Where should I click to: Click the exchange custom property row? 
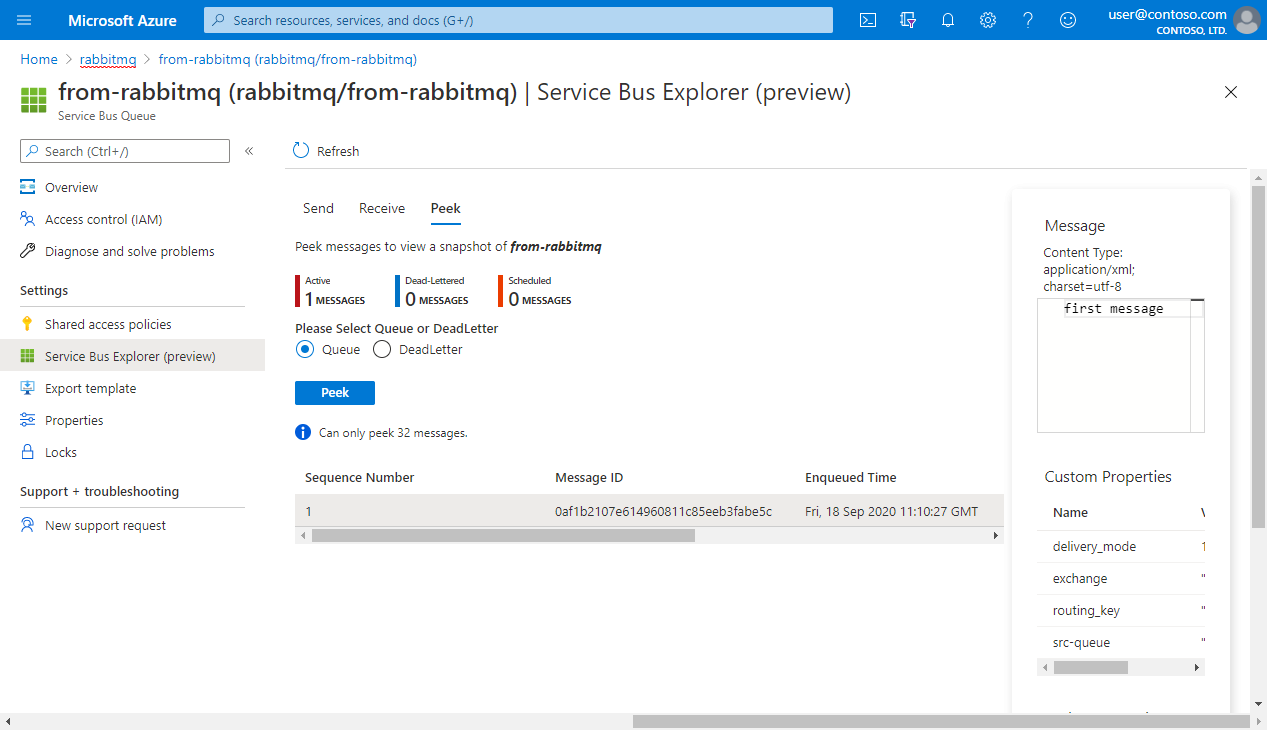[1121, 578]
